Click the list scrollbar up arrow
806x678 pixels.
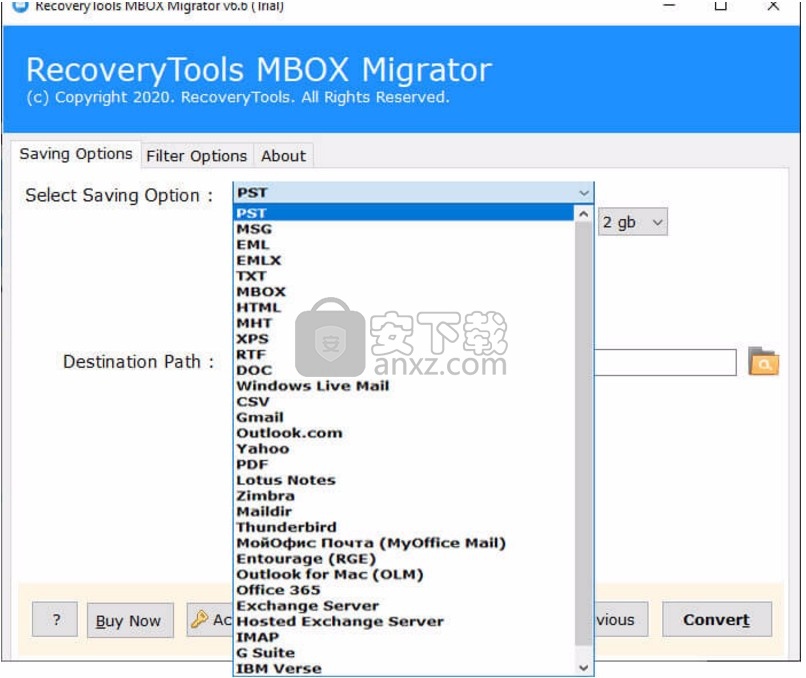(583, 213)
